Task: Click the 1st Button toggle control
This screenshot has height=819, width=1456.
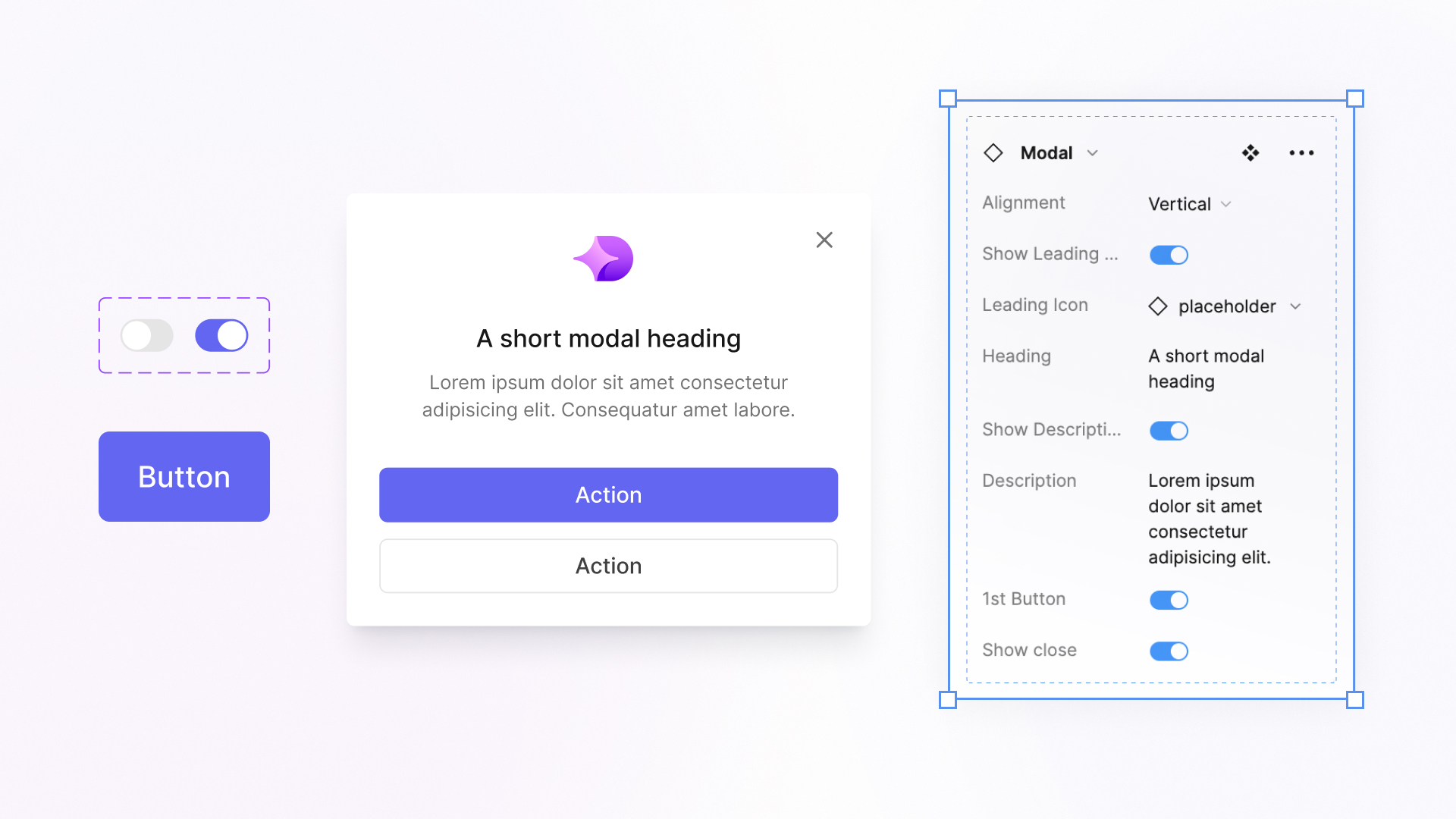Action: [x=1168, y=599]
